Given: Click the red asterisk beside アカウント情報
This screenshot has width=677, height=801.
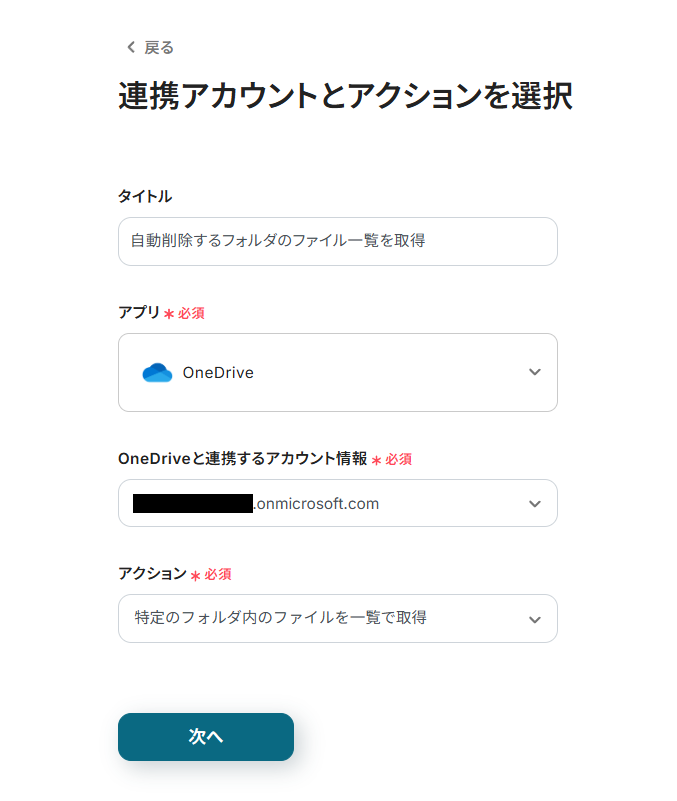Looking at the screenshot, I should point(377,460).
